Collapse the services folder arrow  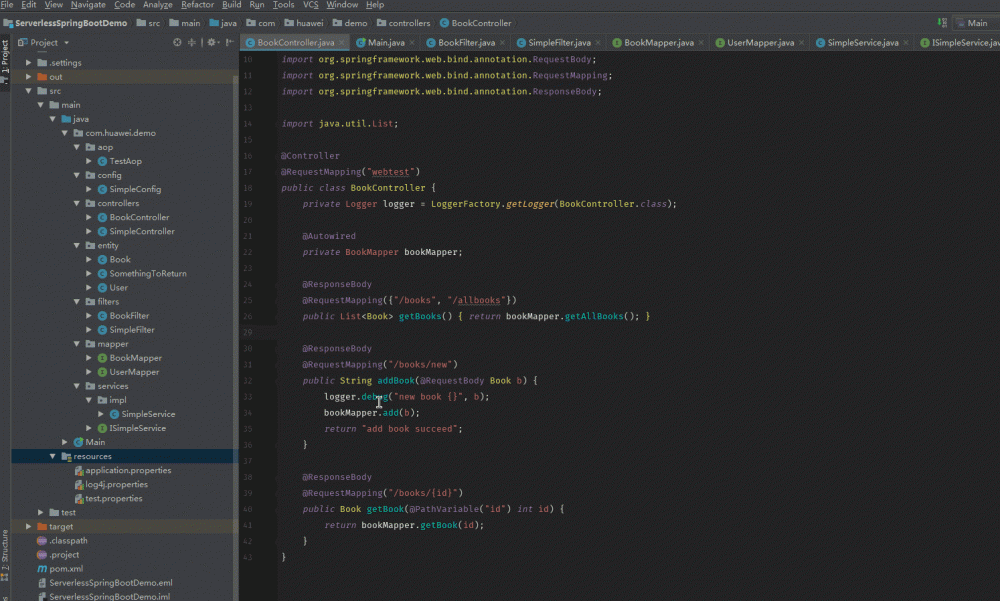tap(76, 385)
